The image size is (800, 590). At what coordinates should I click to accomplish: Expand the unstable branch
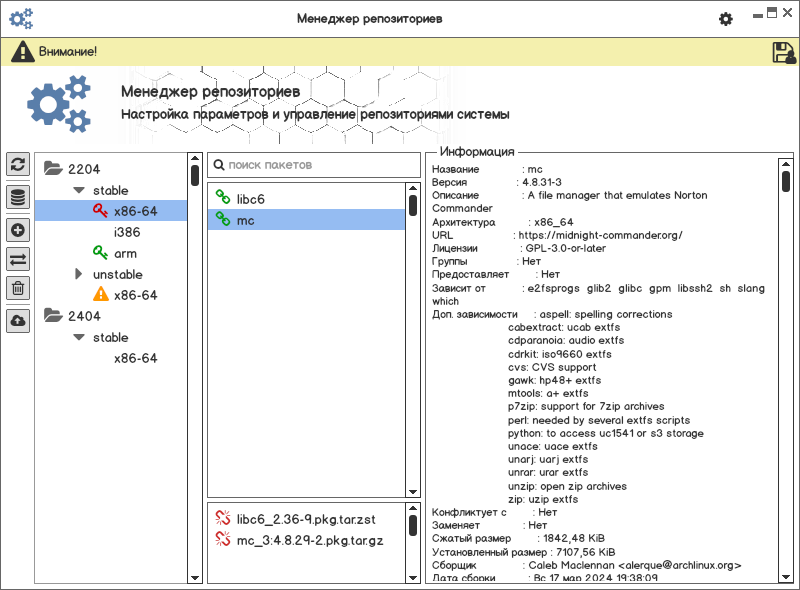[79, 274]
